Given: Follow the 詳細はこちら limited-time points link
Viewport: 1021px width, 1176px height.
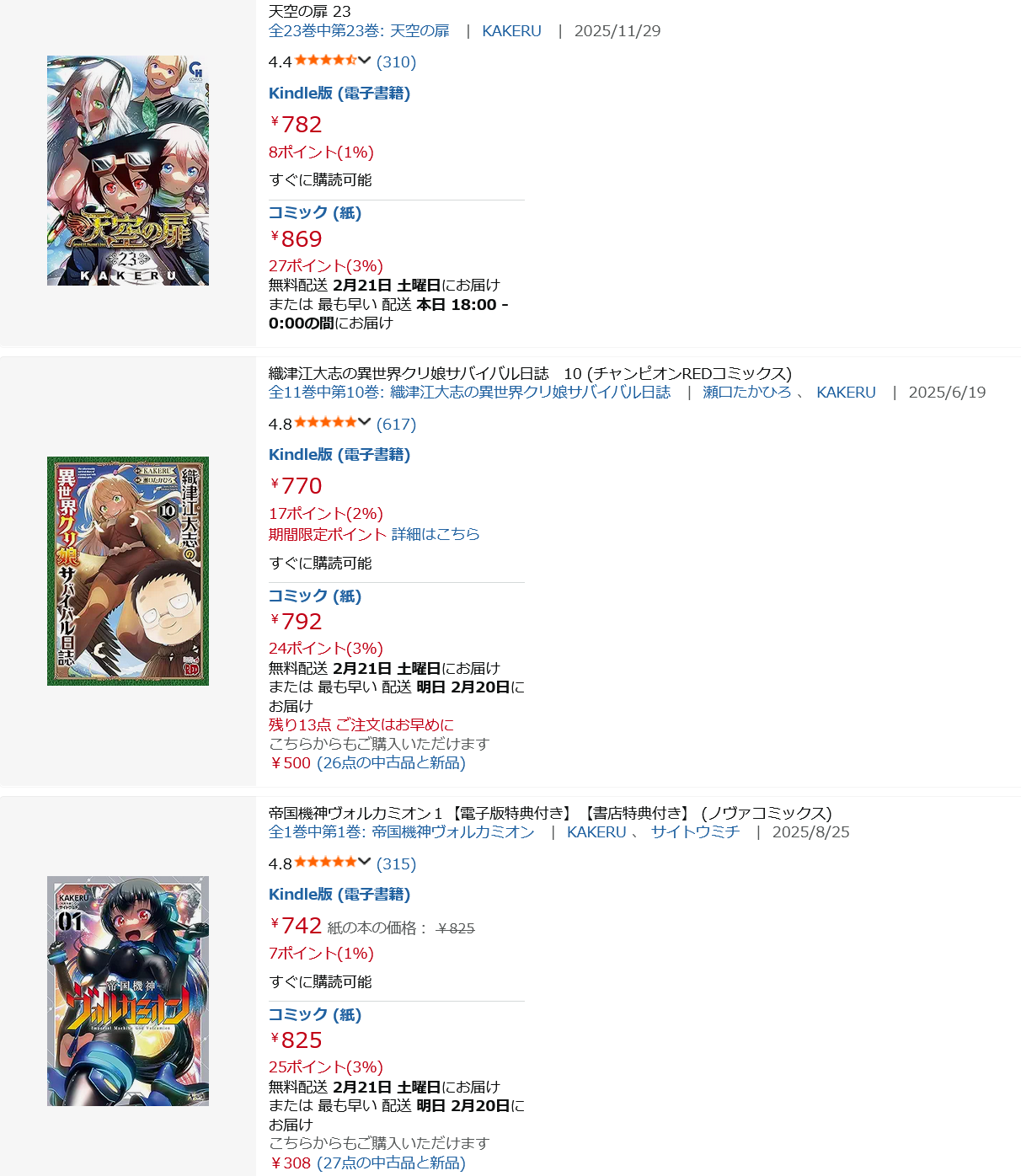Looking at the screenshot, I should click(x=436, y=534).
